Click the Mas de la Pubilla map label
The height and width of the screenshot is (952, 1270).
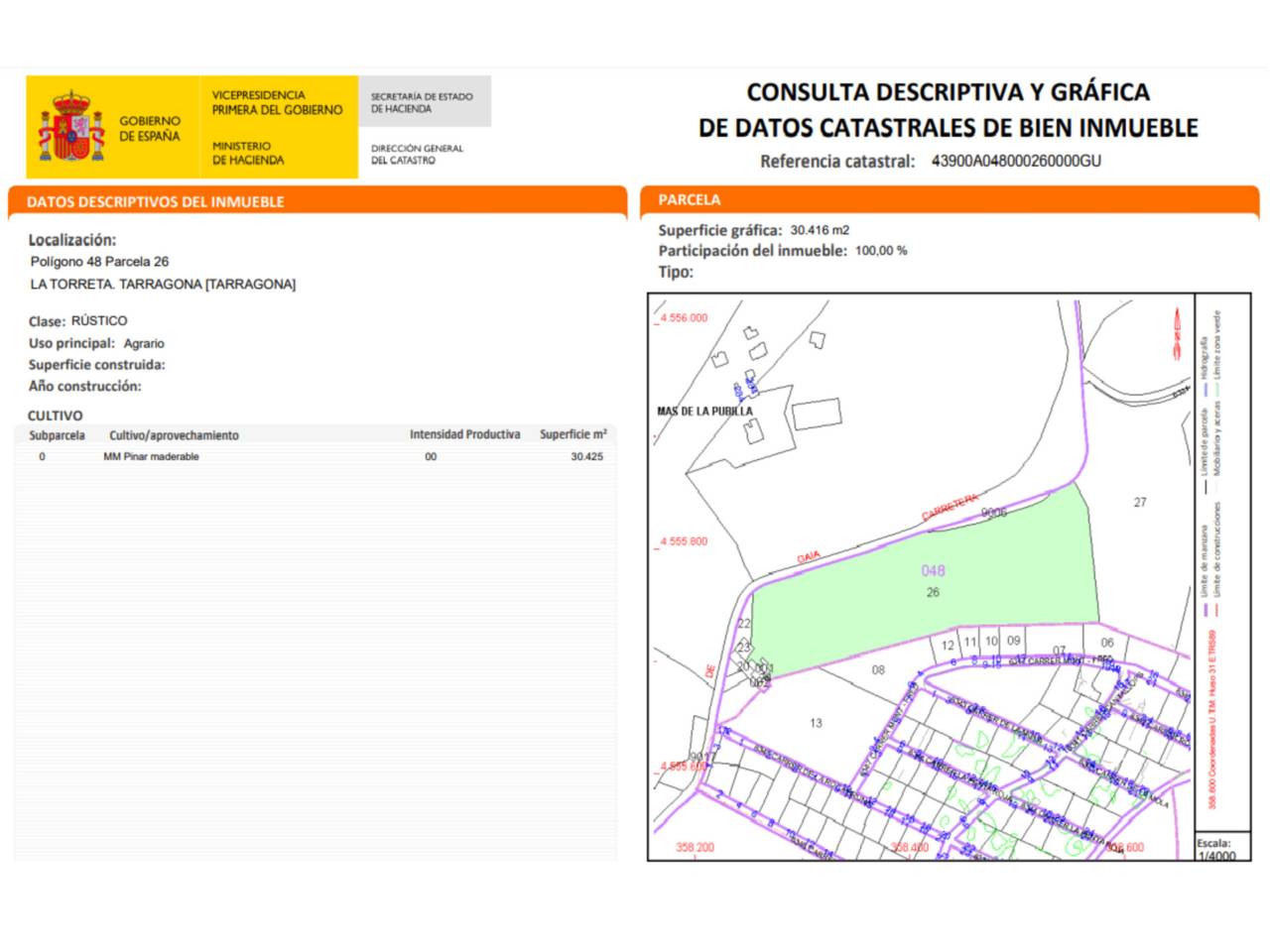coord(704,411)
